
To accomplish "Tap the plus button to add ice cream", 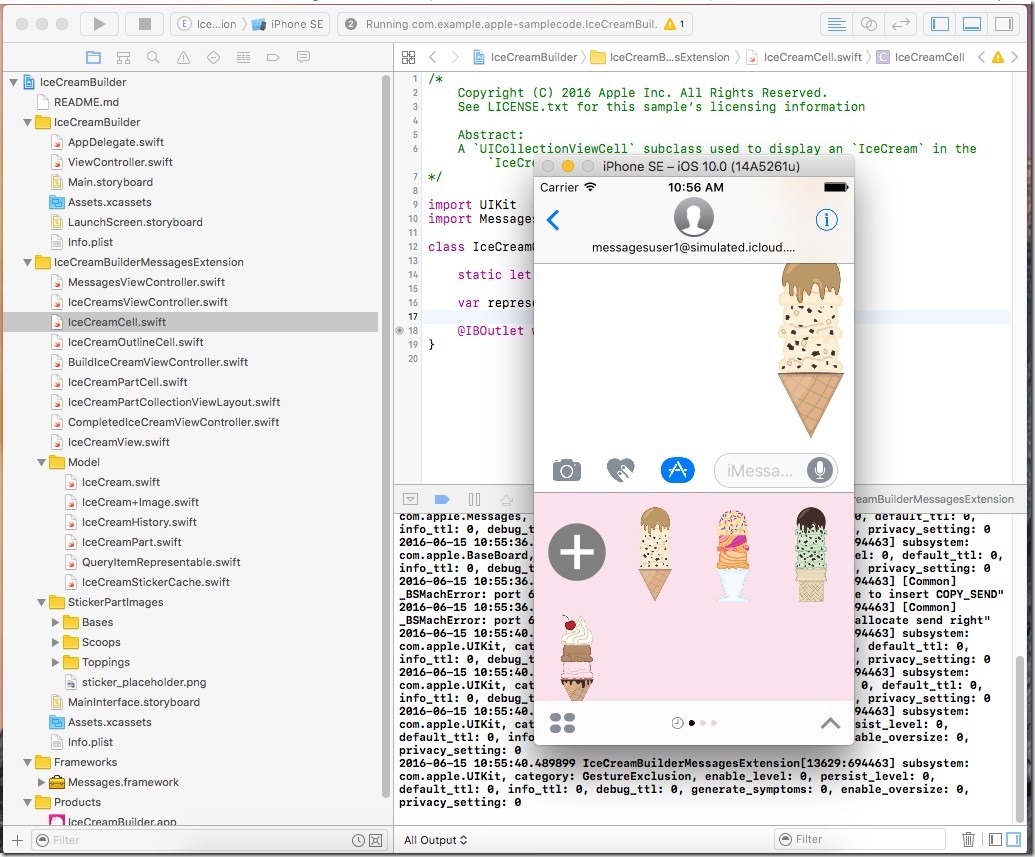I will point(577,552).
